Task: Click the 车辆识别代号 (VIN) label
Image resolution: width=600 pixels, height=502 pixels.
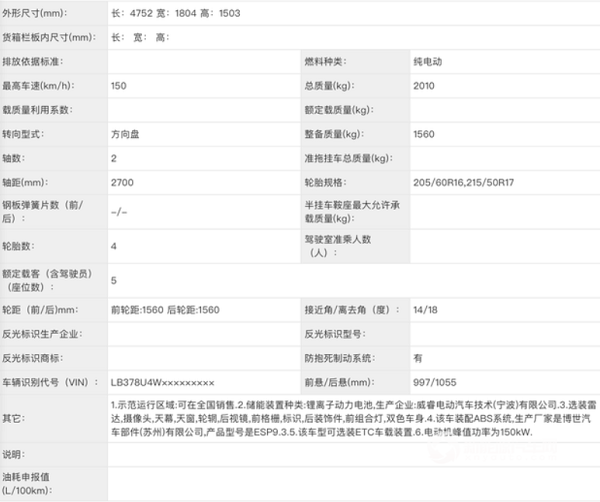Action: (50, 382)
